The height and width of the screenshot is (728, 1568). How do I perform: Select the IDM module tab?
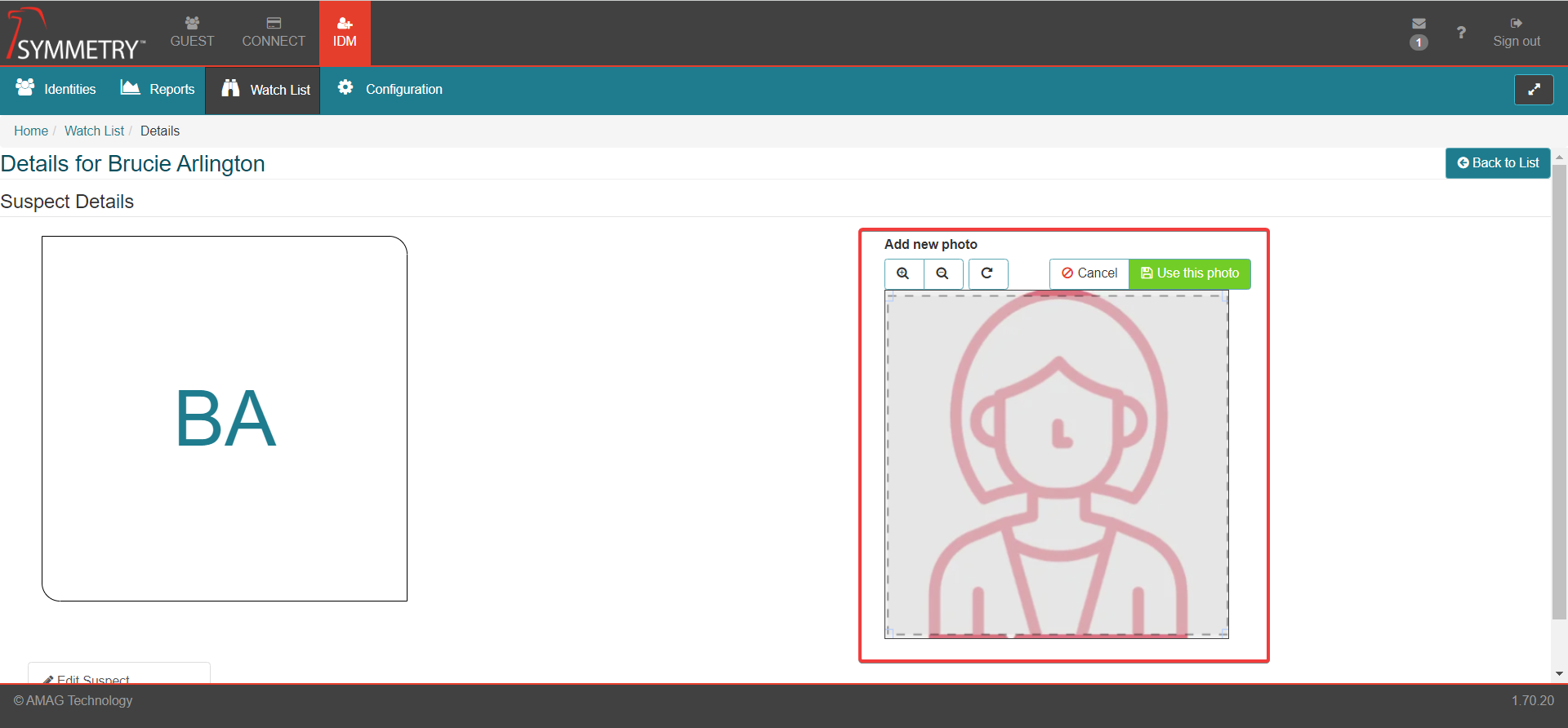point(345,33)
